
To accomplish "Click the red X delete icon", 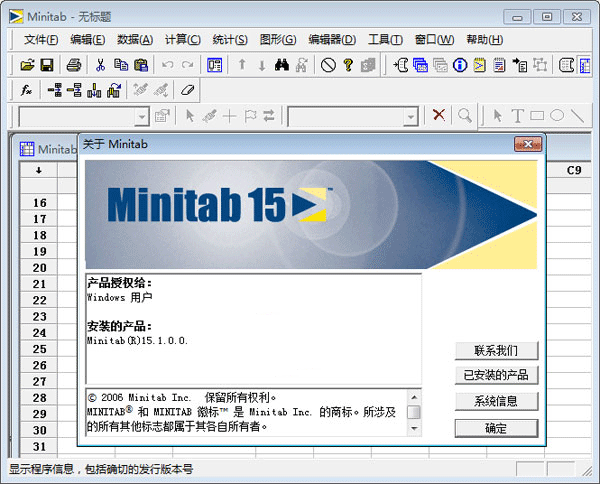I will tap(439, 115).
